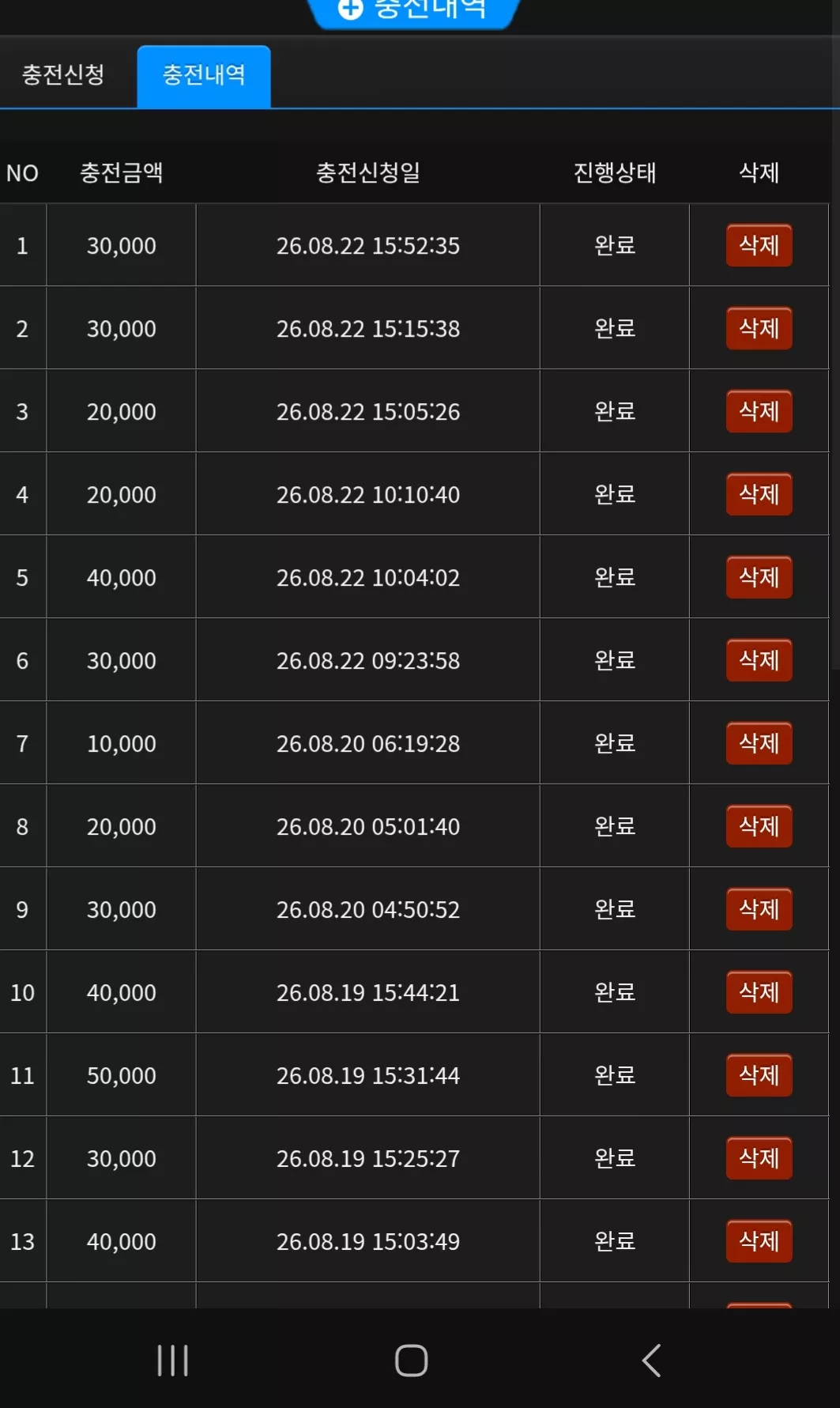The width and height of the screenshot is (840, 1408).
Task: Select the 26.08.19 15:44:21 date cell
Action: pyautogui.click(x=368, y=992)
